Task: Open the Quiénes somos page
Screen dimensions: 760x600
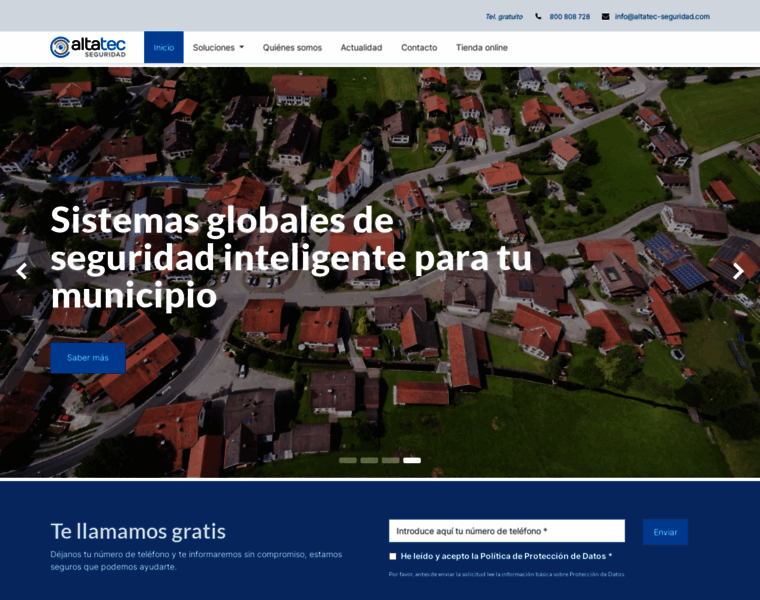Action: [x=292, y=47]
